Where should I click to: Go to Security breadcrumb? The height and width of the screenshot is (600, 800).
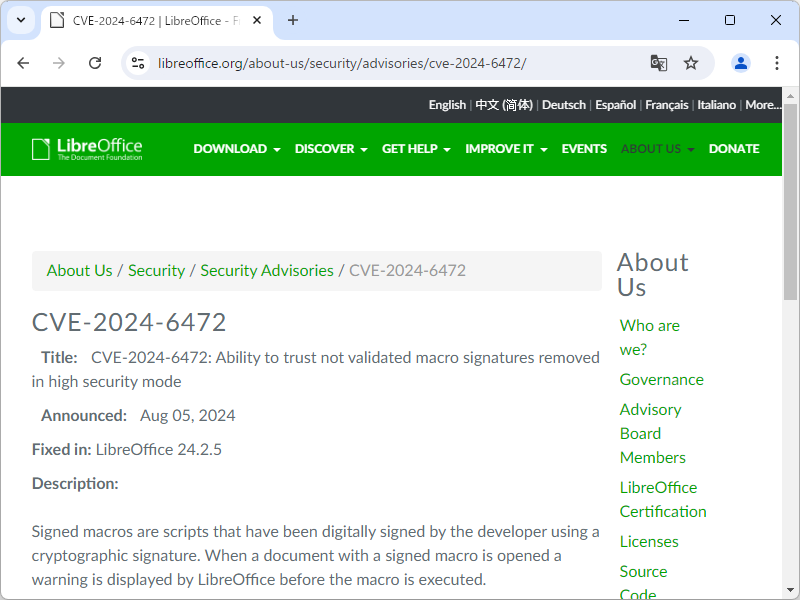156,270
